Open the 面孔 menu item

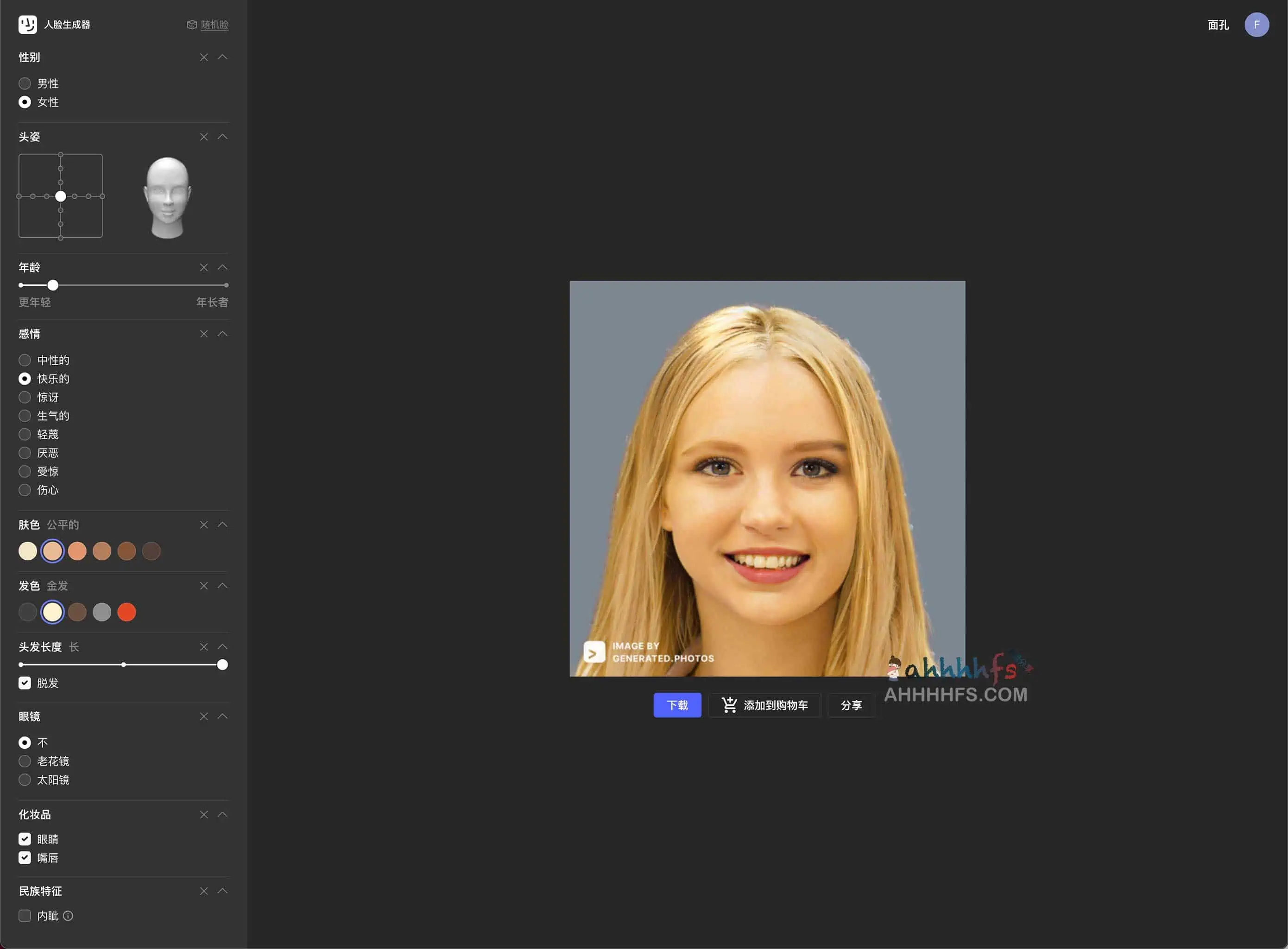click(1218, 25)
